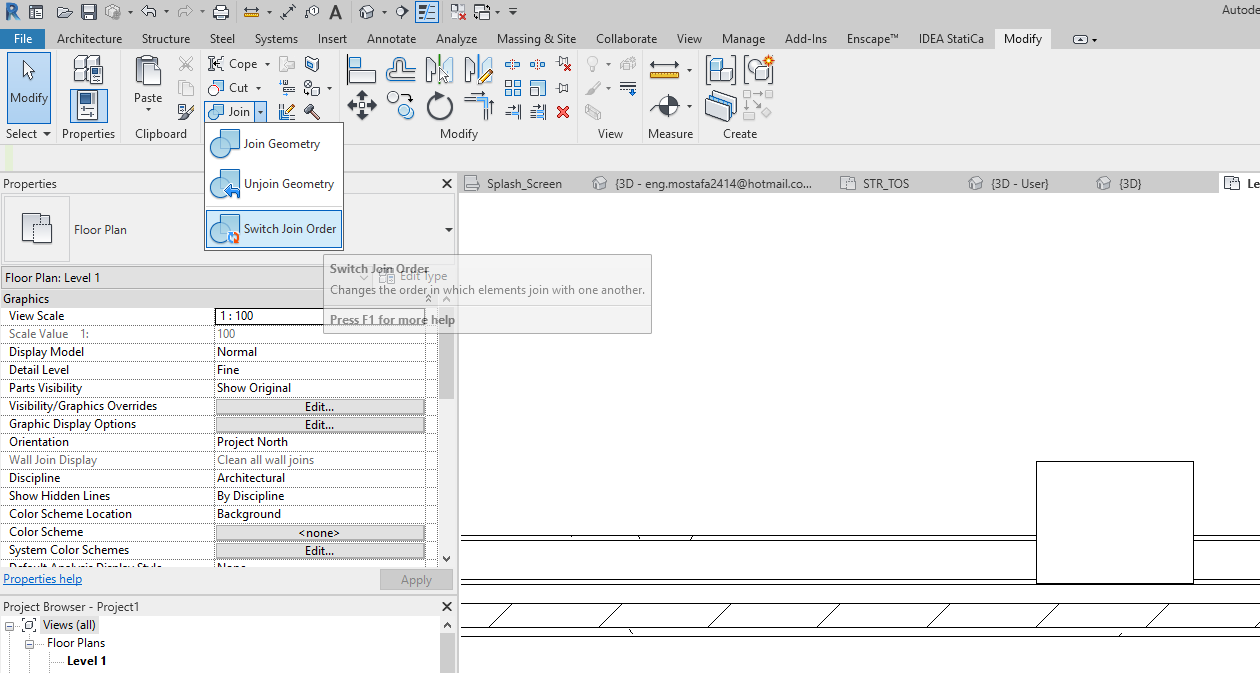This screenshot has width=1260, height=673.
Task: Select the Move tool
Action: [x=362, y=103]
